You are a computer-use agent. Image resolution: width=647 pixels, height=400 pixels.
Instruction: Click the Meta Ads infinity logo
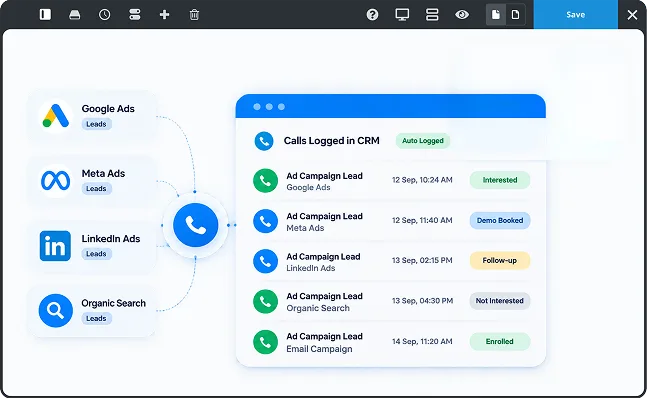click(x=56, y=180)
